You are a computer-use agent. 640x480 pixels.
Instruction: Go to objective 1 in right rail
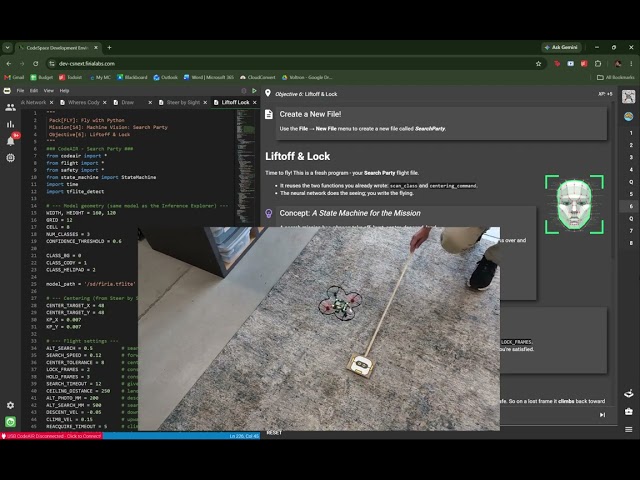click(x=631, y=133)
